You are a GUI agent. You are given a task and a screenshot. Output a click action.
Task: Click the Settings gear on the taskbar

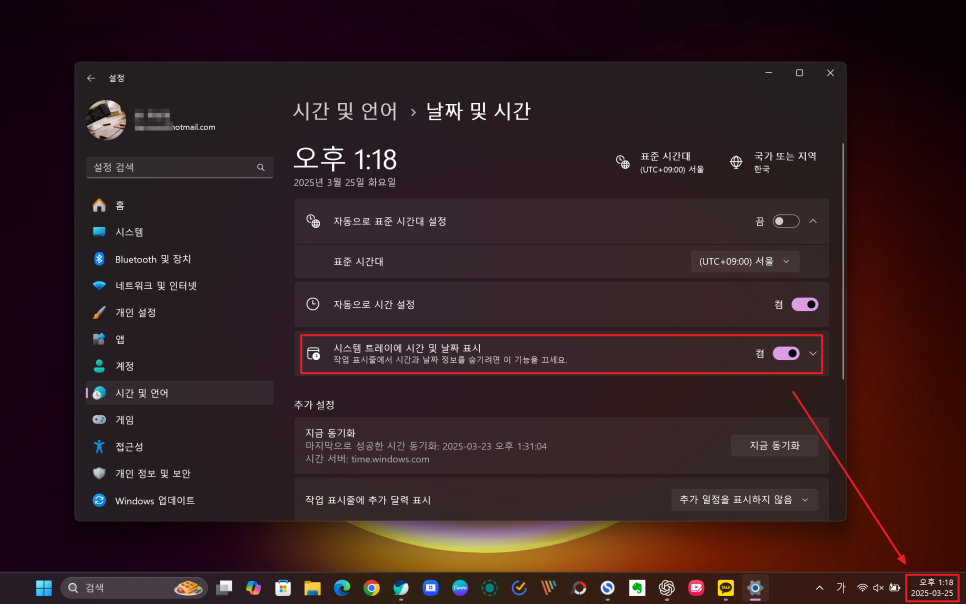pyautogui.click(x=755, y=588)
